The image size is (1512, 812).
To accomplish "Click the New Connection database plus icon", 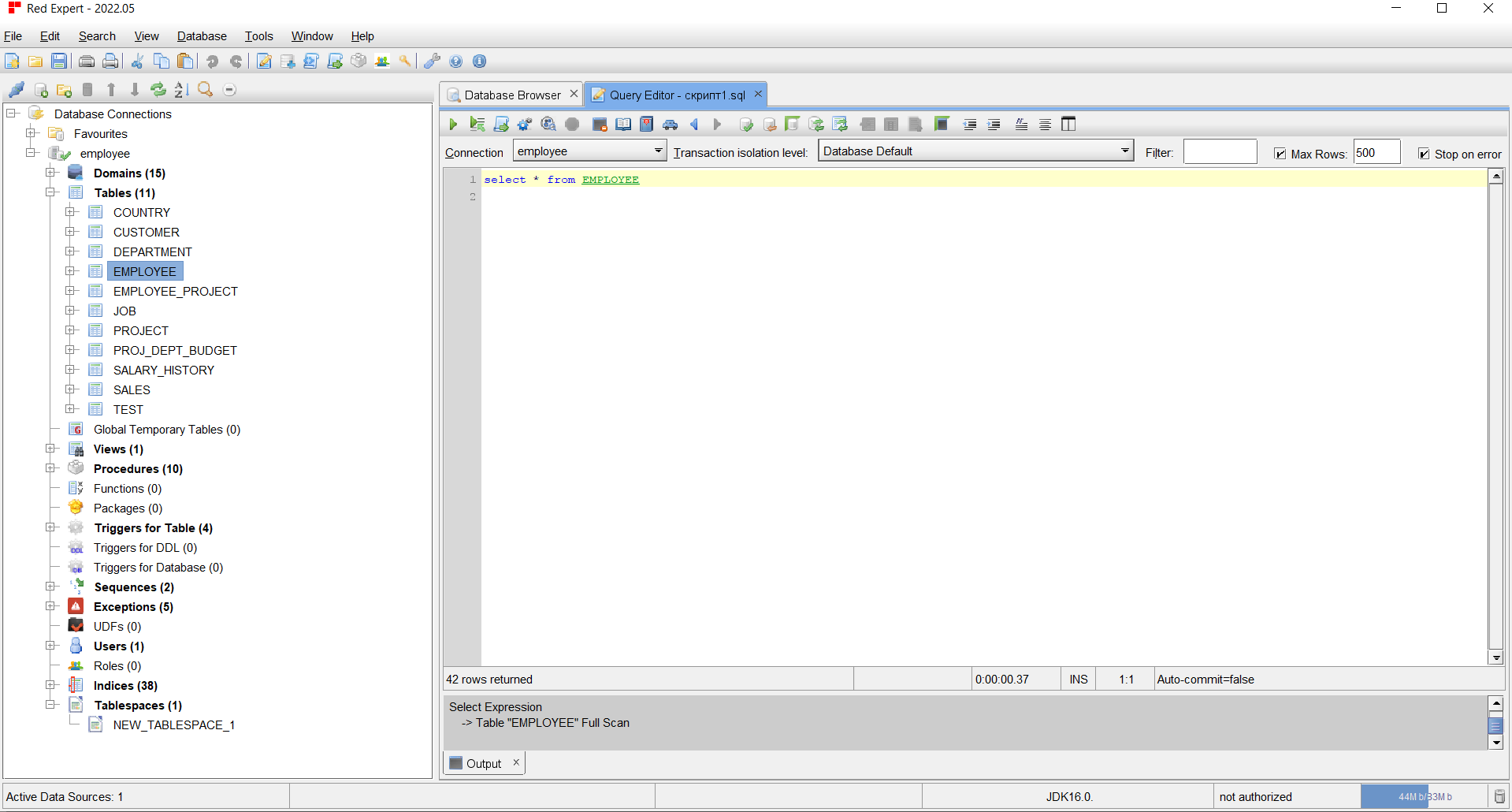I will pyautogui.click(x=41, y=90).
